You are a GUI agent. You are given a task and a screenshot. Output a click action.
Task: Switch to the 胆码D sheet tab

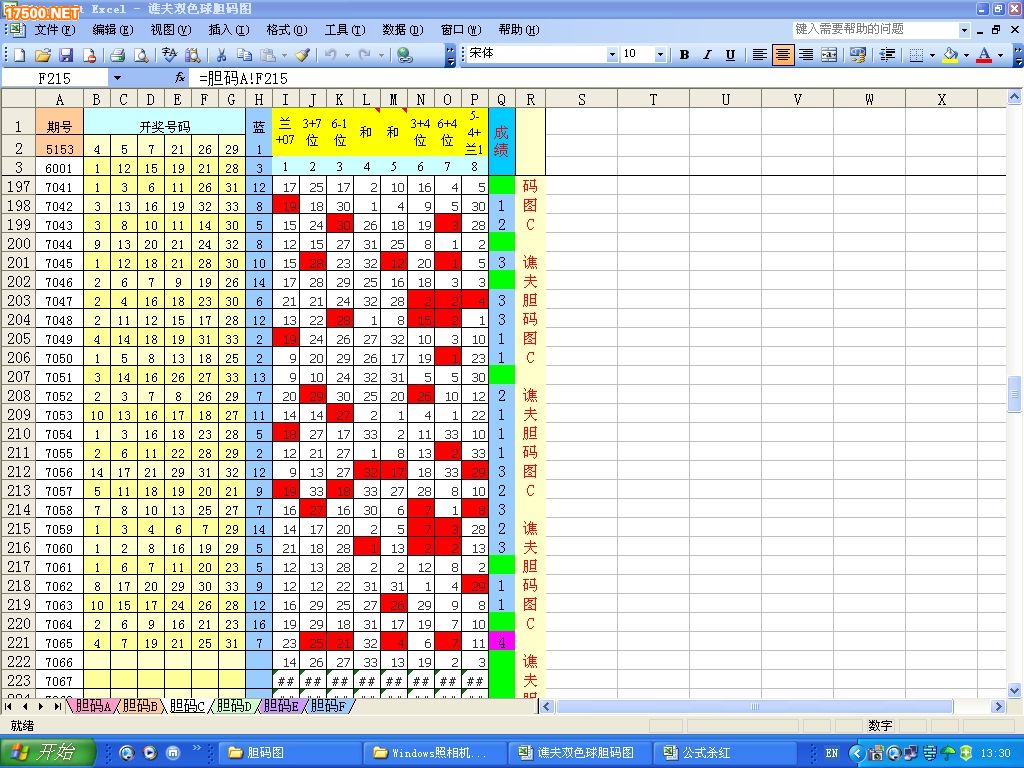(234, 706)
